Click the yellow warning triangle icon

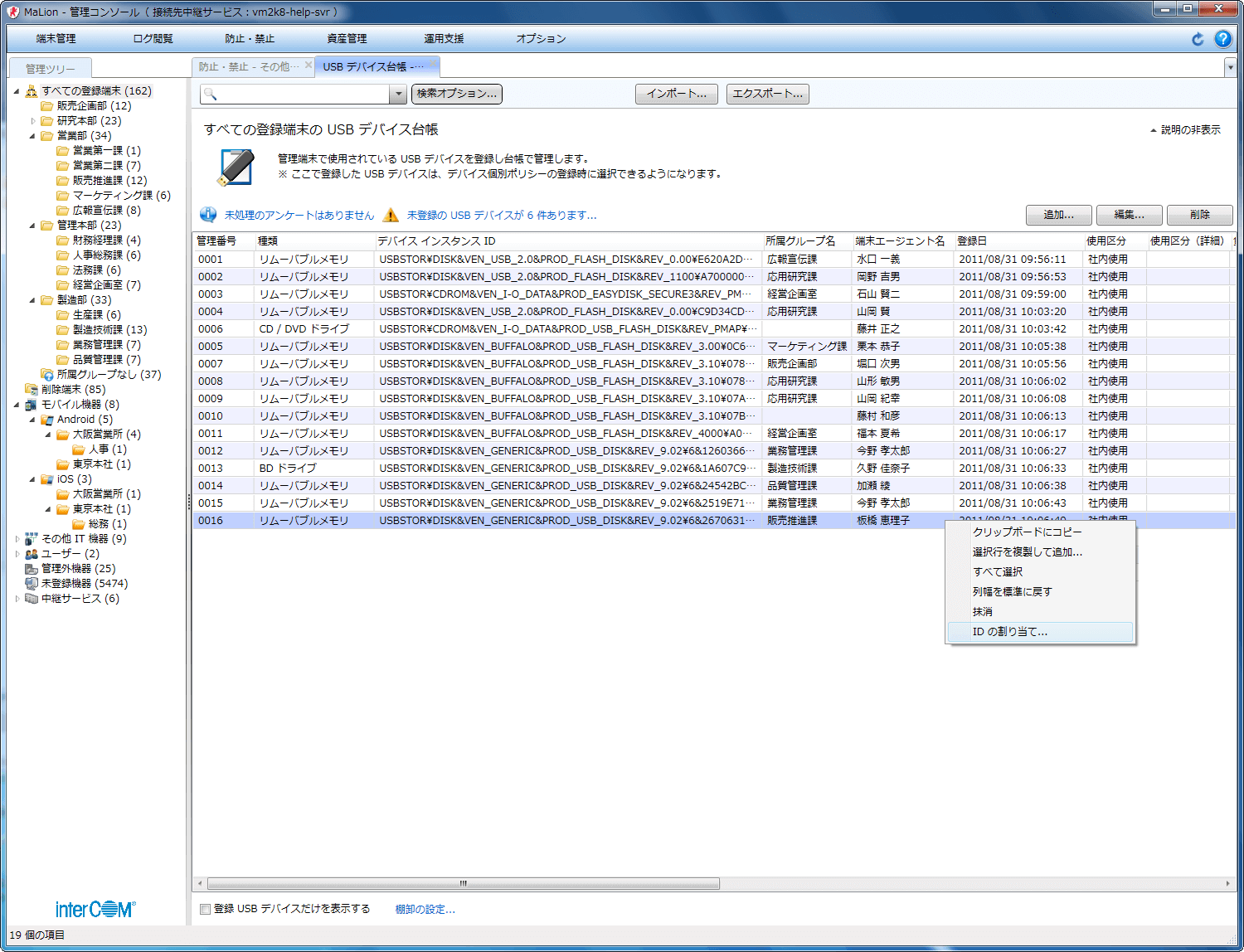click(x=391, y=216)
